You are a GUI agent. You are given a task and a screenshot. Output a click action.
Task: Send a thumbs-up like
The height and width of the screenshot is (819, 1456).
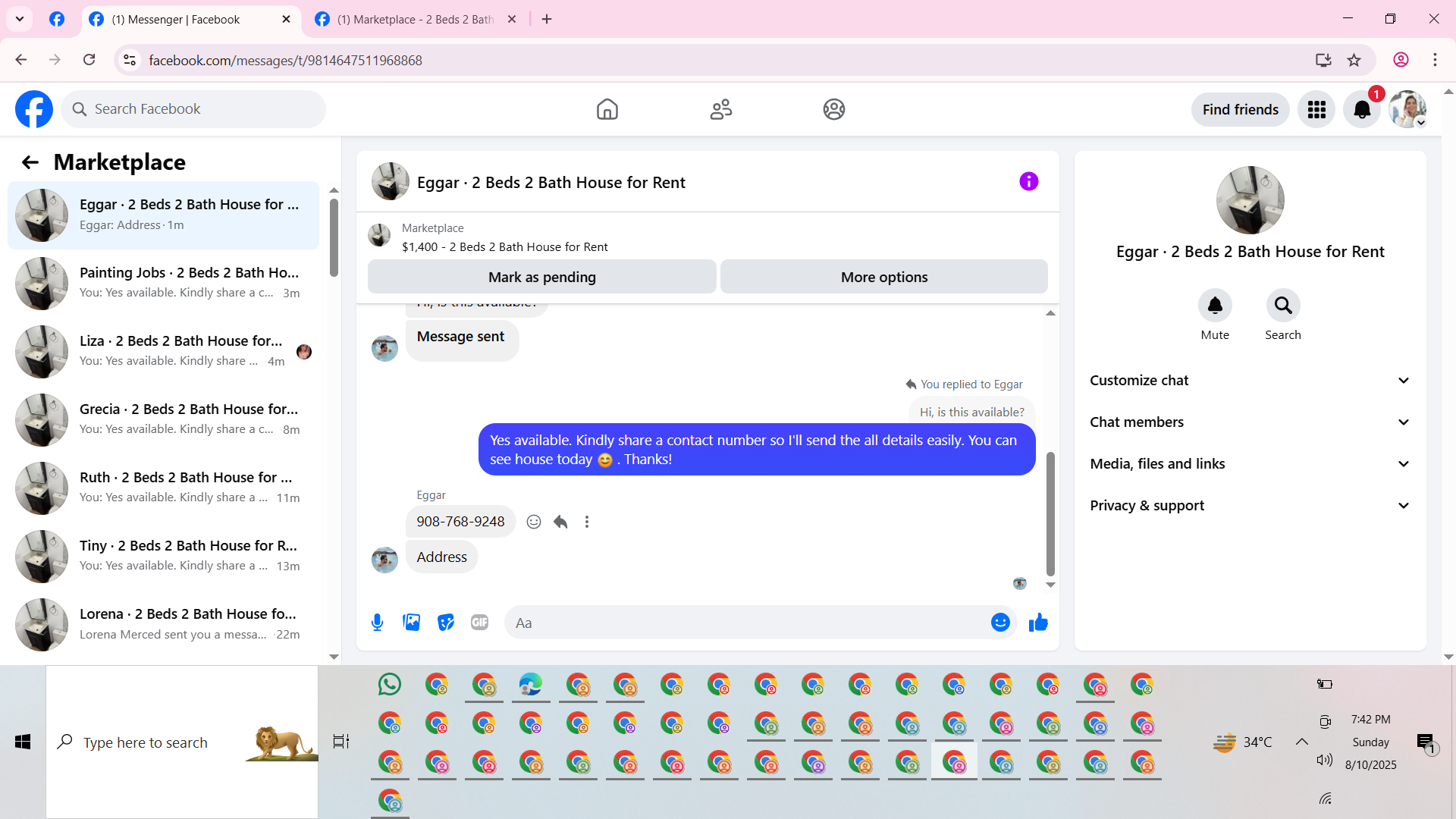coord(1038,623)
